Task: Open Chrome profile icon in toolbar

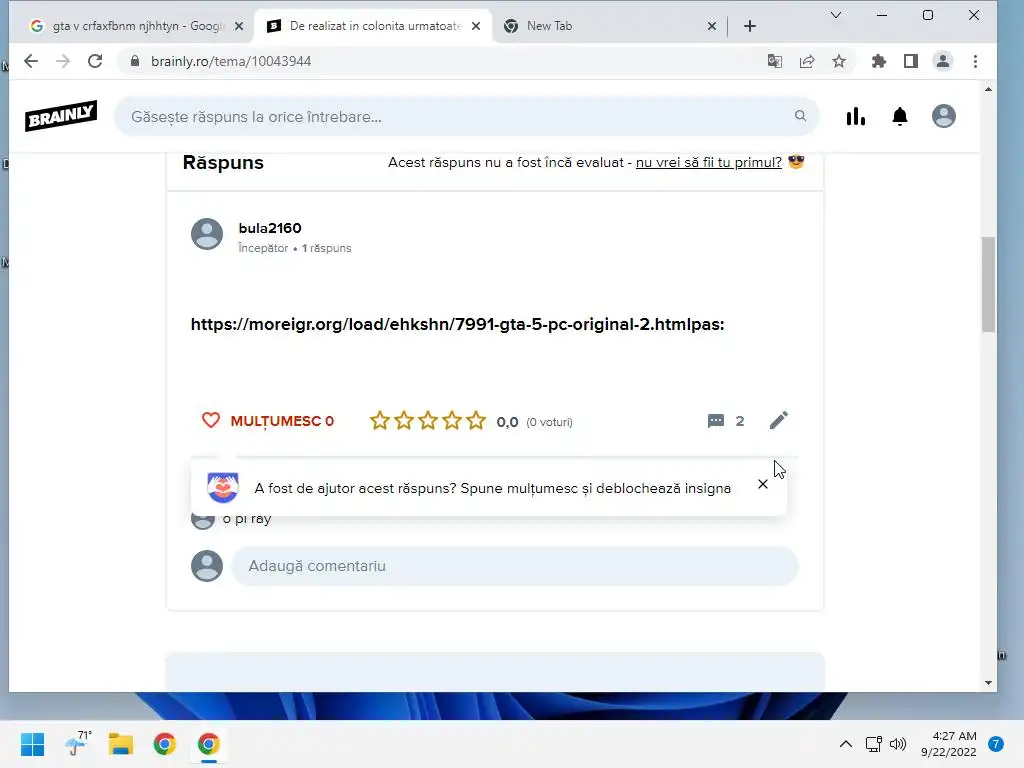Action: 943,61
